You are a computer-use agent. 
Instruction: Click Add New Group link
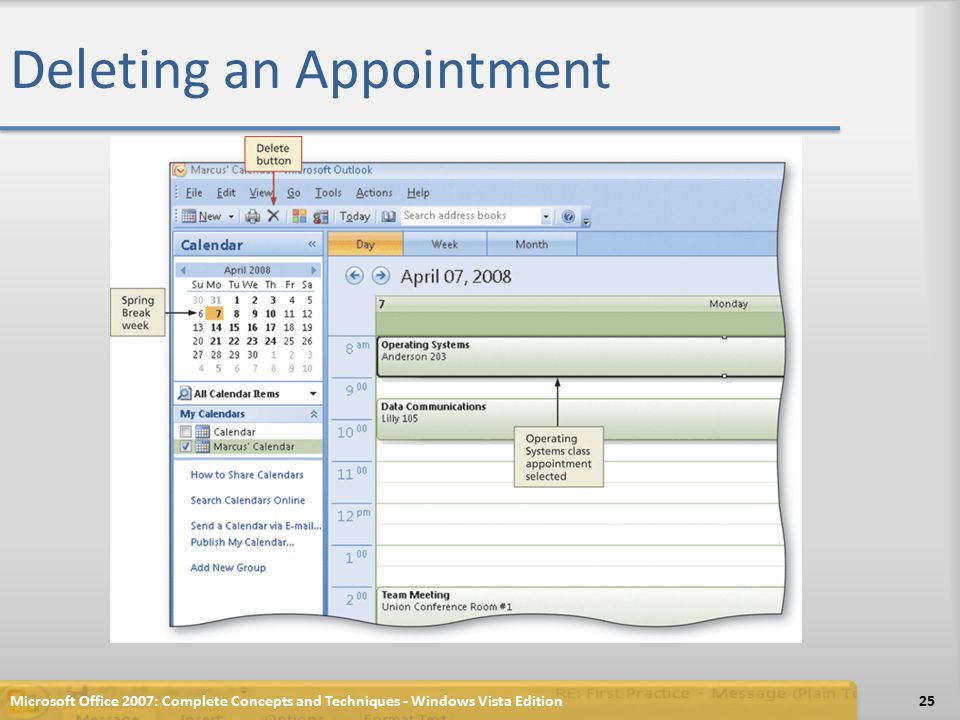[228, 568]
